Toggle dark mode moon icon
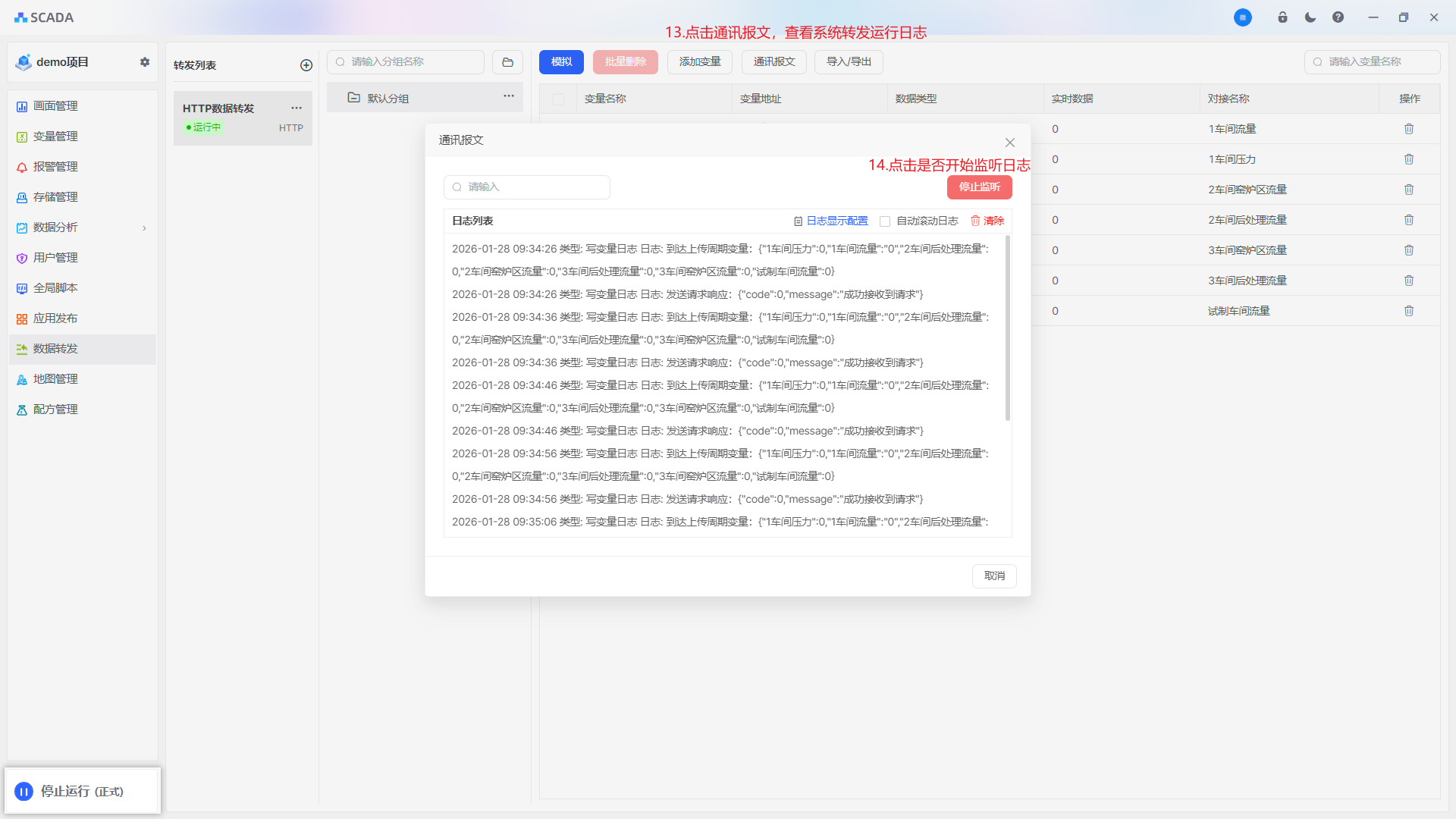This screenshot has height=819, width=1456. 1310,17
